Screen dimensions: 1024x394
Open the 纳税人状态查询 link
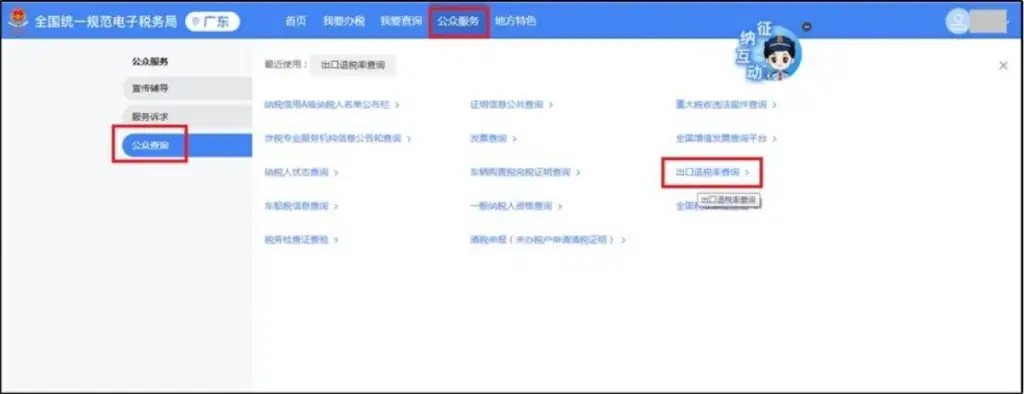(x=300, y=172)
